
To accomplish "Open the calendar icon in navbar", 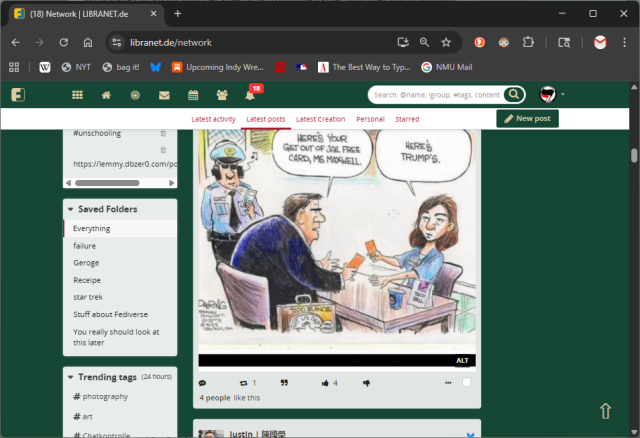I will tap(193, 96).
